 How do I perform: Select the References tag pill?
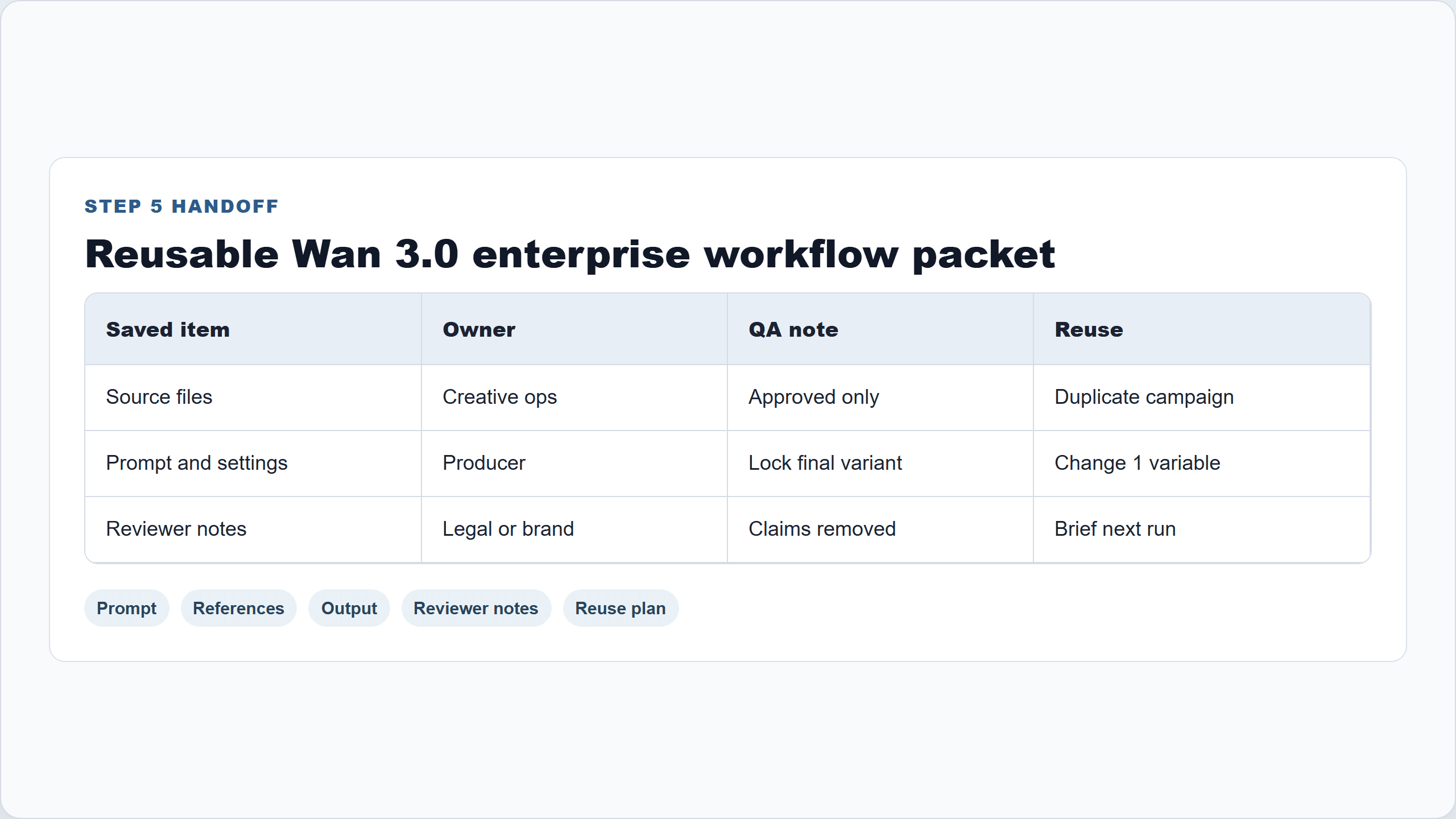tap(238, 608)
